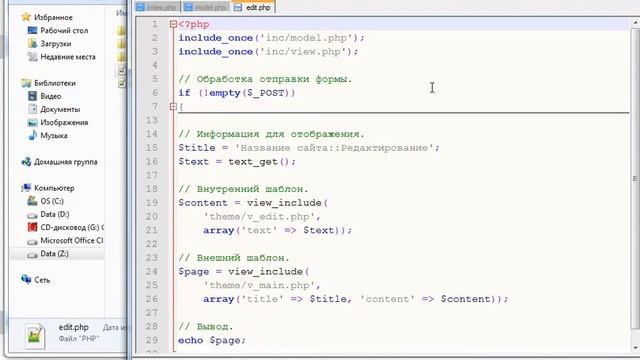Click the array('title' => $title...) line
Image resolution: width=640 pixels, height=360 pixels.
coord(356,299)
